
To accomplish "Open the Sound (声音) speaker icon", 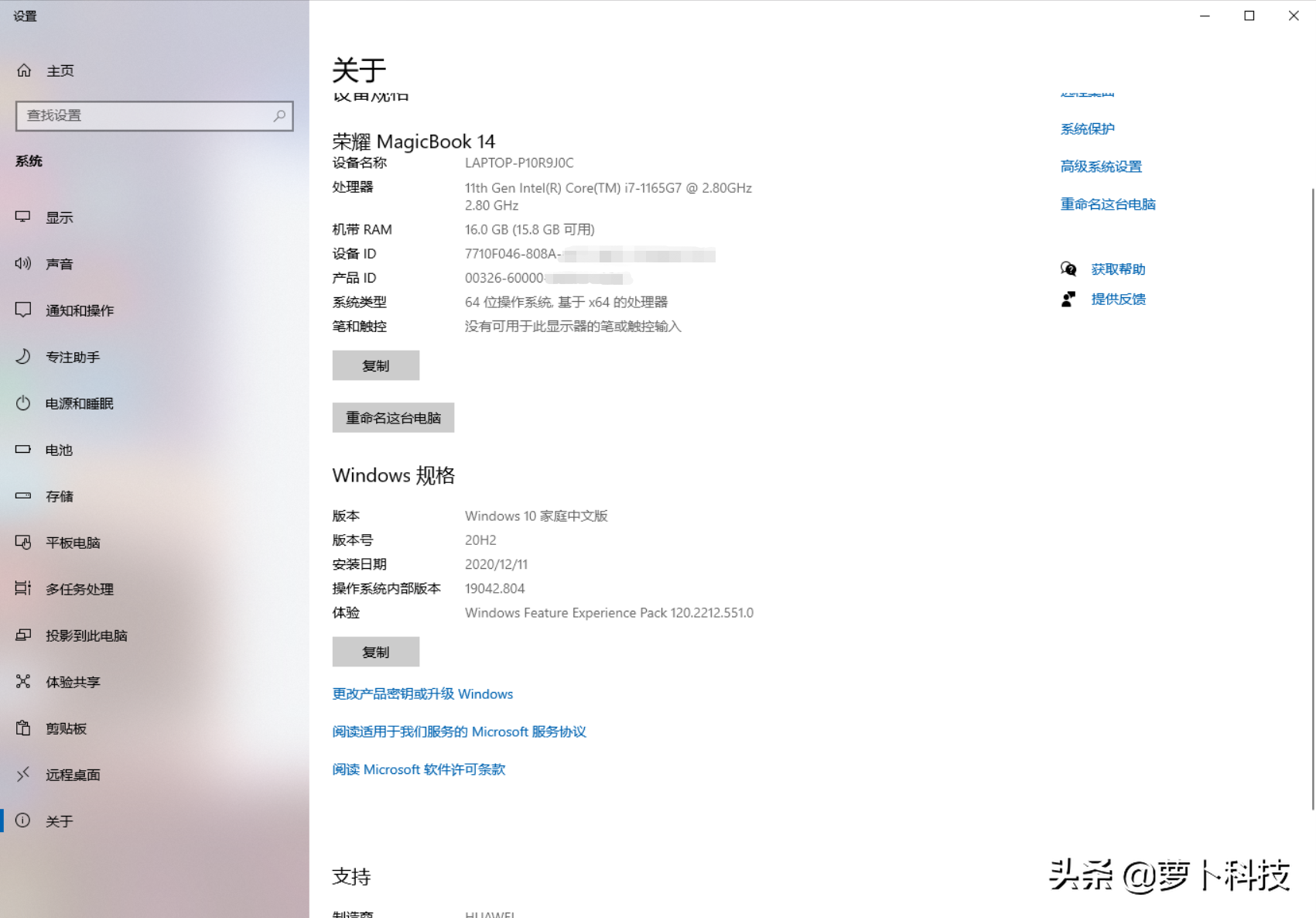I will [x=23, y=263].
